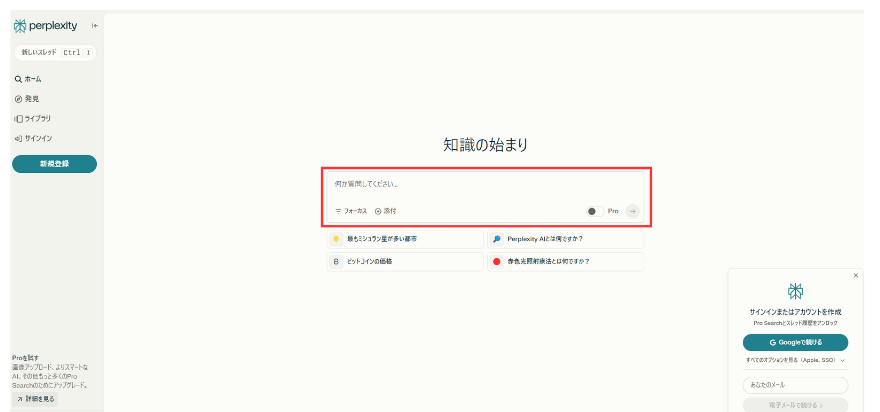The width and height of the screenshot is (880, 412).
Task: Open the ホーム menu item
Action: coord(28,79)
